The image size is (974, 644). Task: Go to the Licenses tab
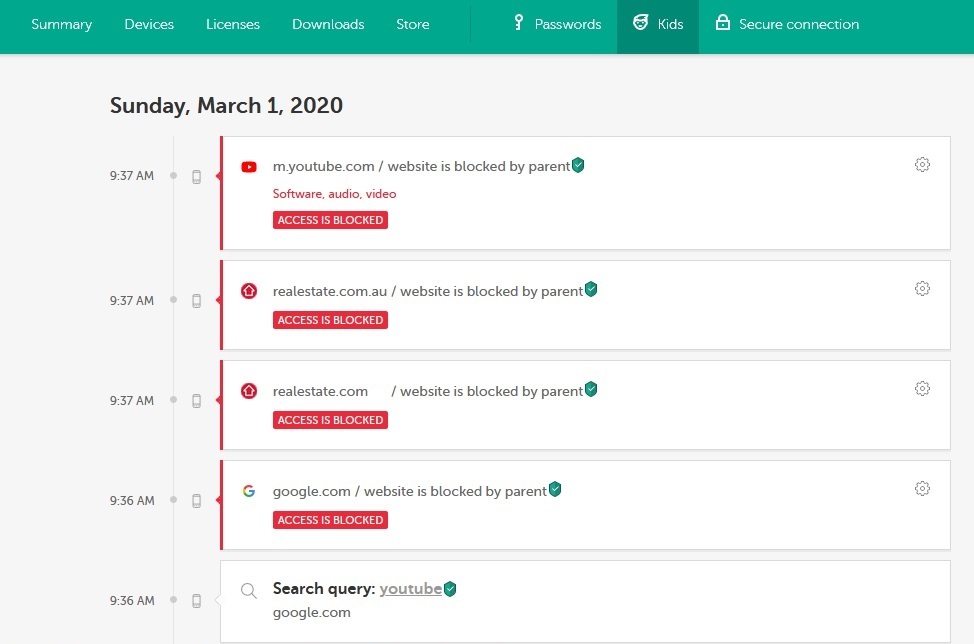233,24
